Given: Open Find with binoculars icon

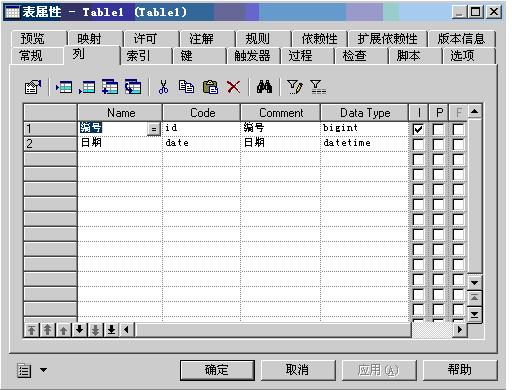Looking at the screenshot, I should [264, 87].
